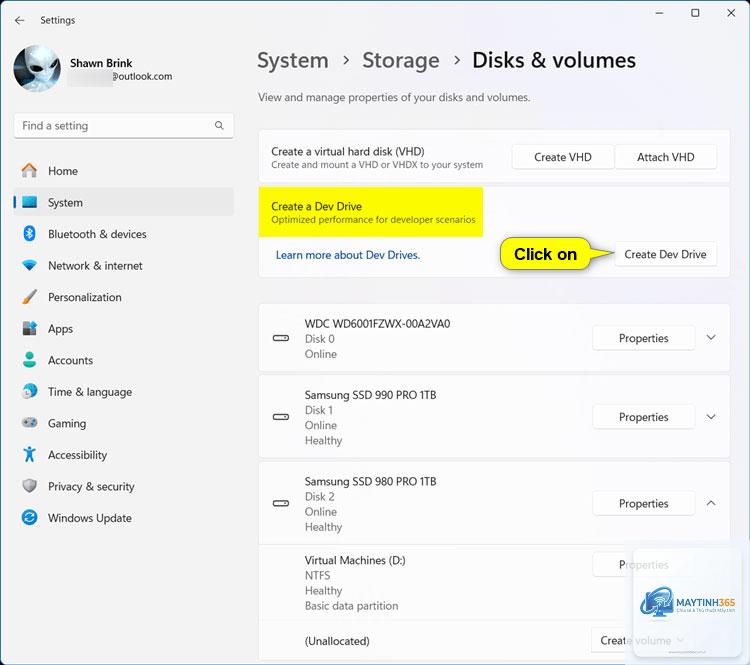Open Home in the sidebar

coord(123,171)
